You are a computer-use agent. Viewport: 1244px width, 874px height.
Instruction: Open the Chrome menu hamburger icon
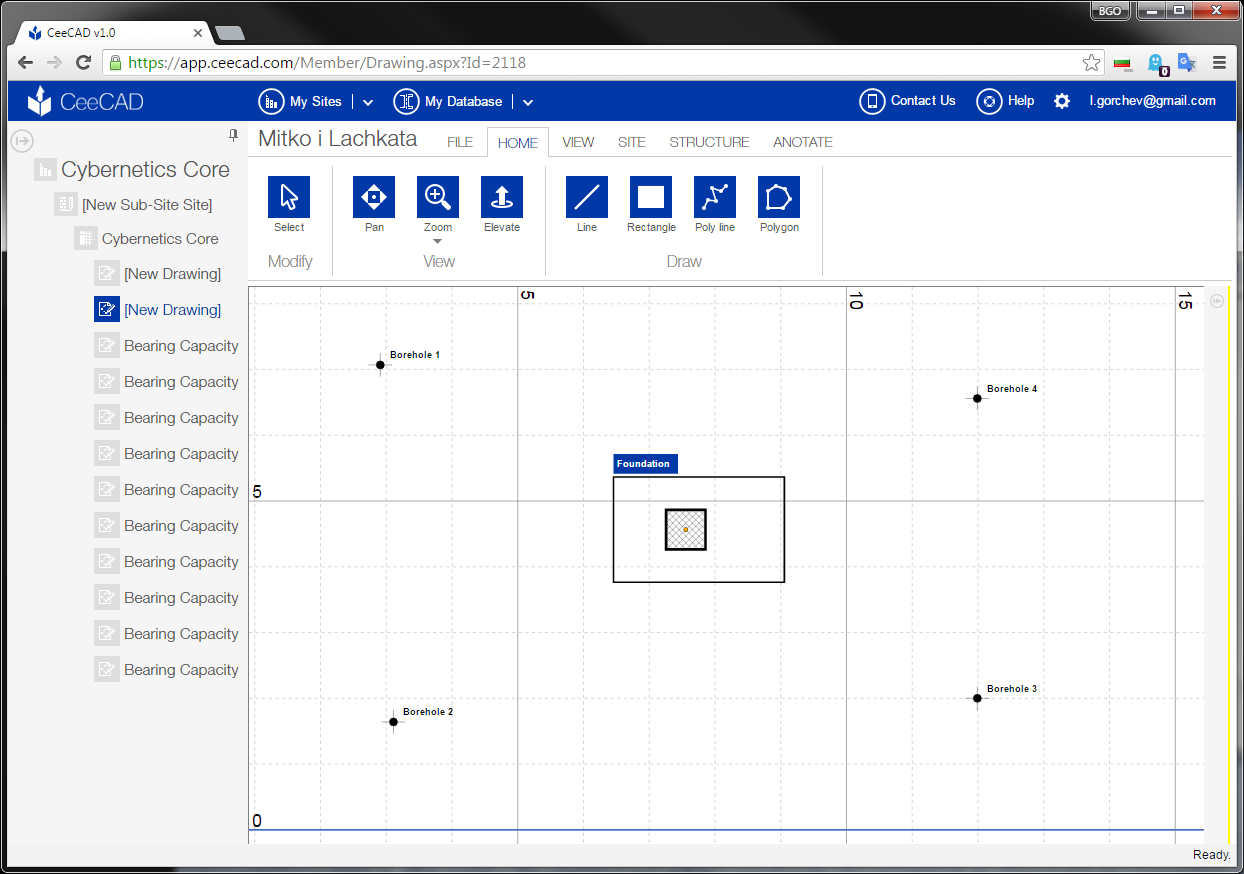1219,62
